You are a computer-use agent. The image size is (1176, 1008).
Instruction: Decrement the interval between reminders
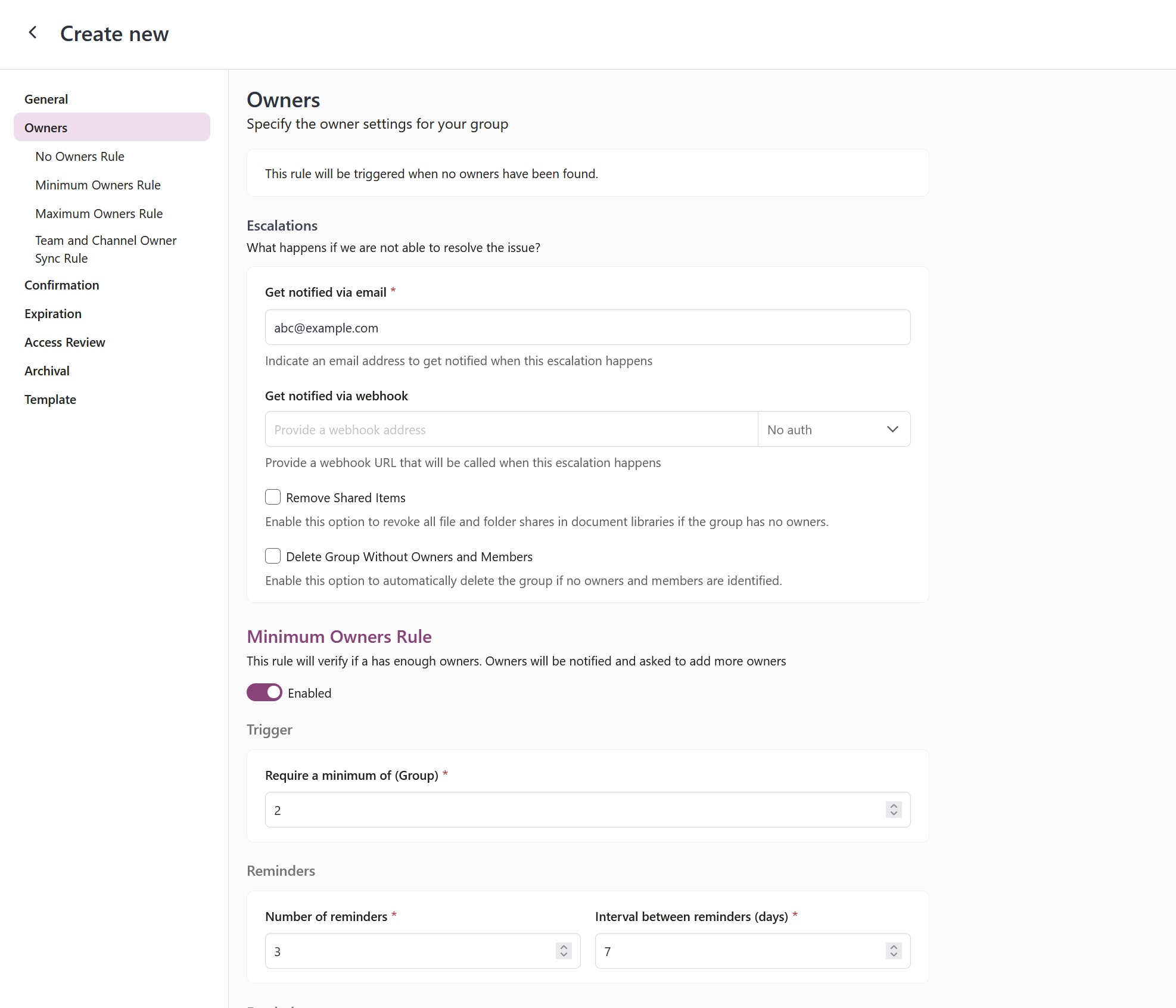point(893,955)
